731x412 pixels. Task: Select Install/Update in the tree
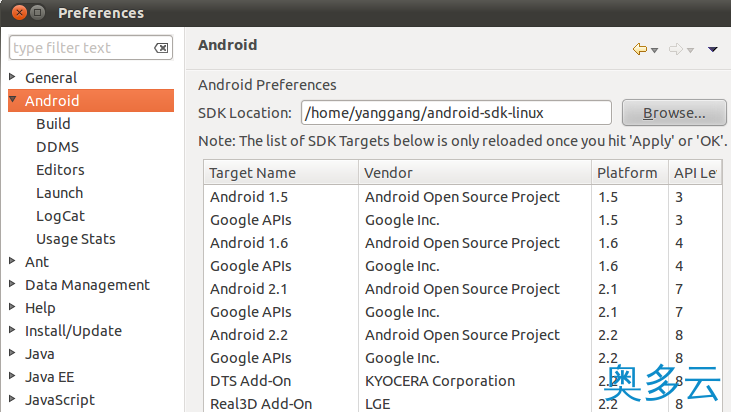pos(73,330)
